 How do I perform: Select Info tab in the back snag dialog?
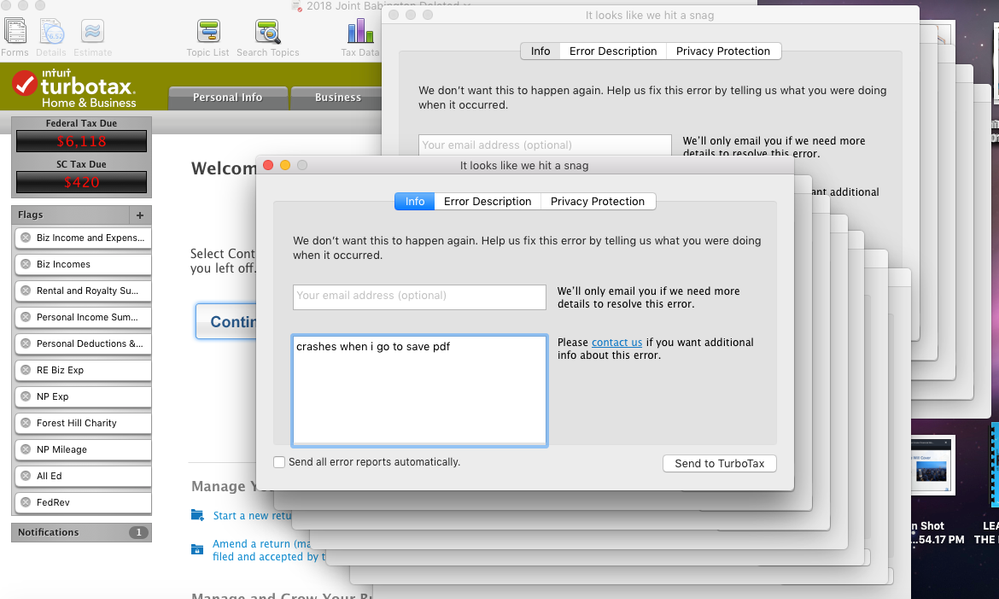[x=540, y=51]
